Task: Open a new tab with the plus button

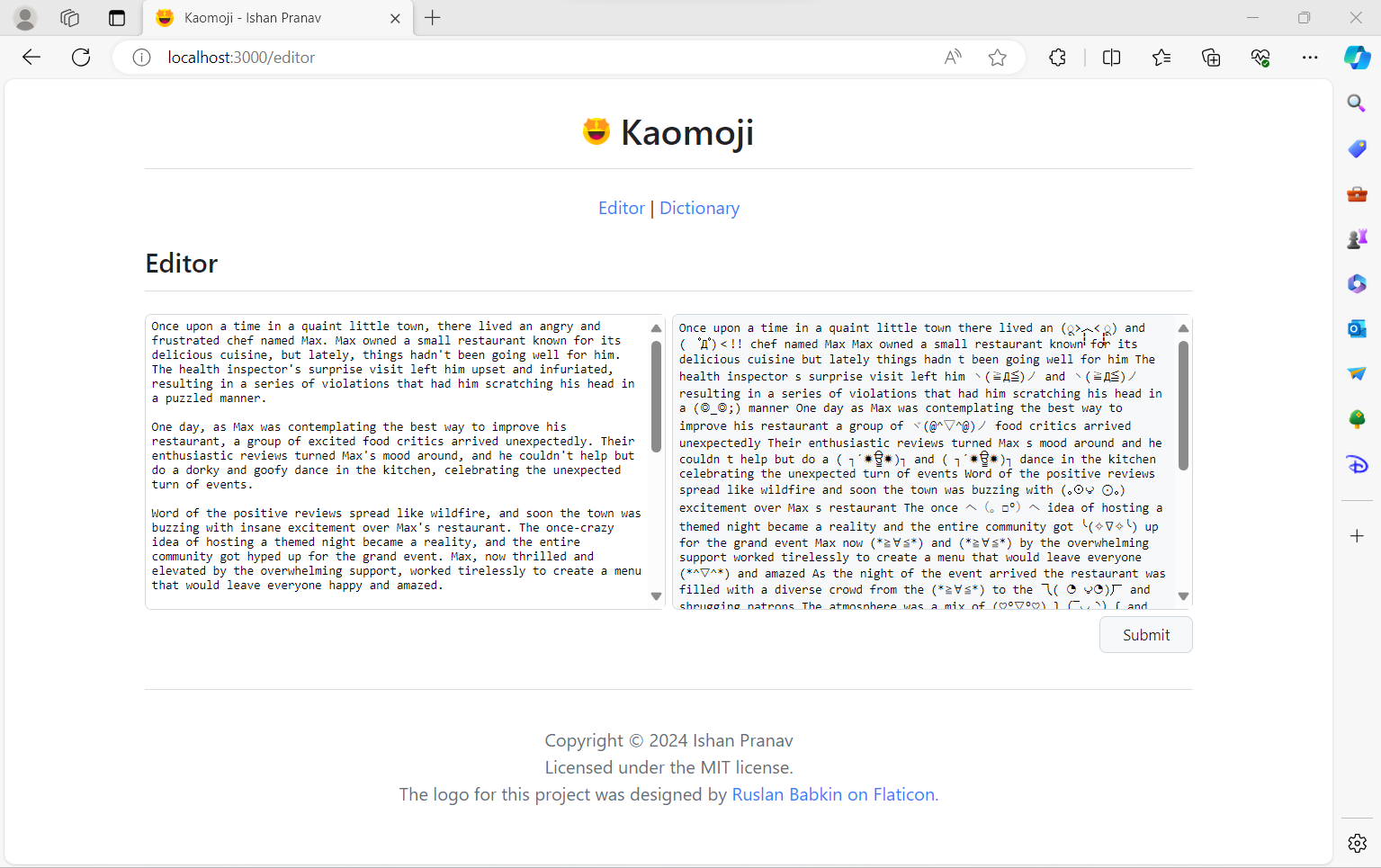Action: click(433, 18)
